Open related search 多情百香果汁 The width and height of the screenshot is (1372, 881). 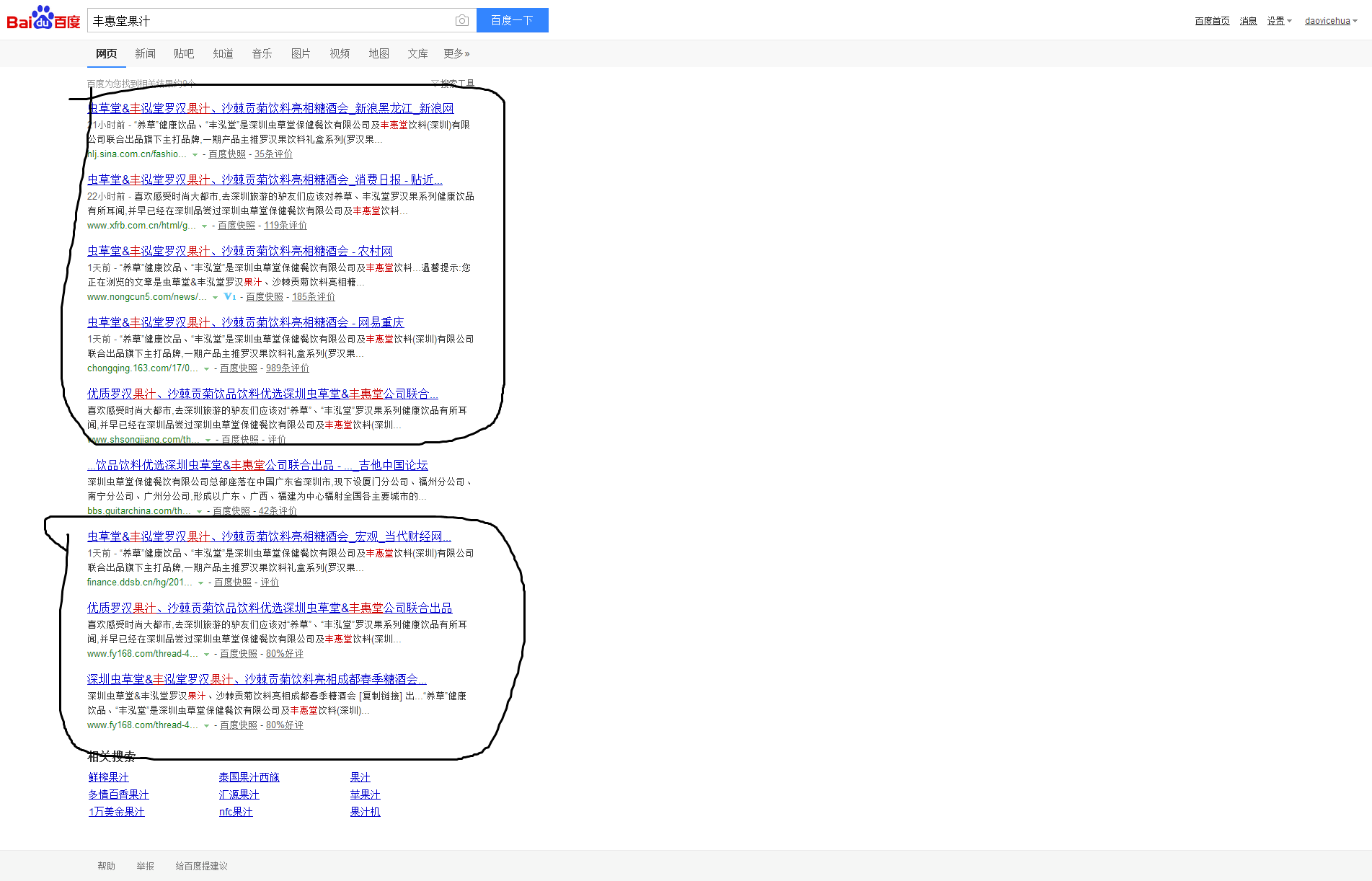(x=118, y=794)
